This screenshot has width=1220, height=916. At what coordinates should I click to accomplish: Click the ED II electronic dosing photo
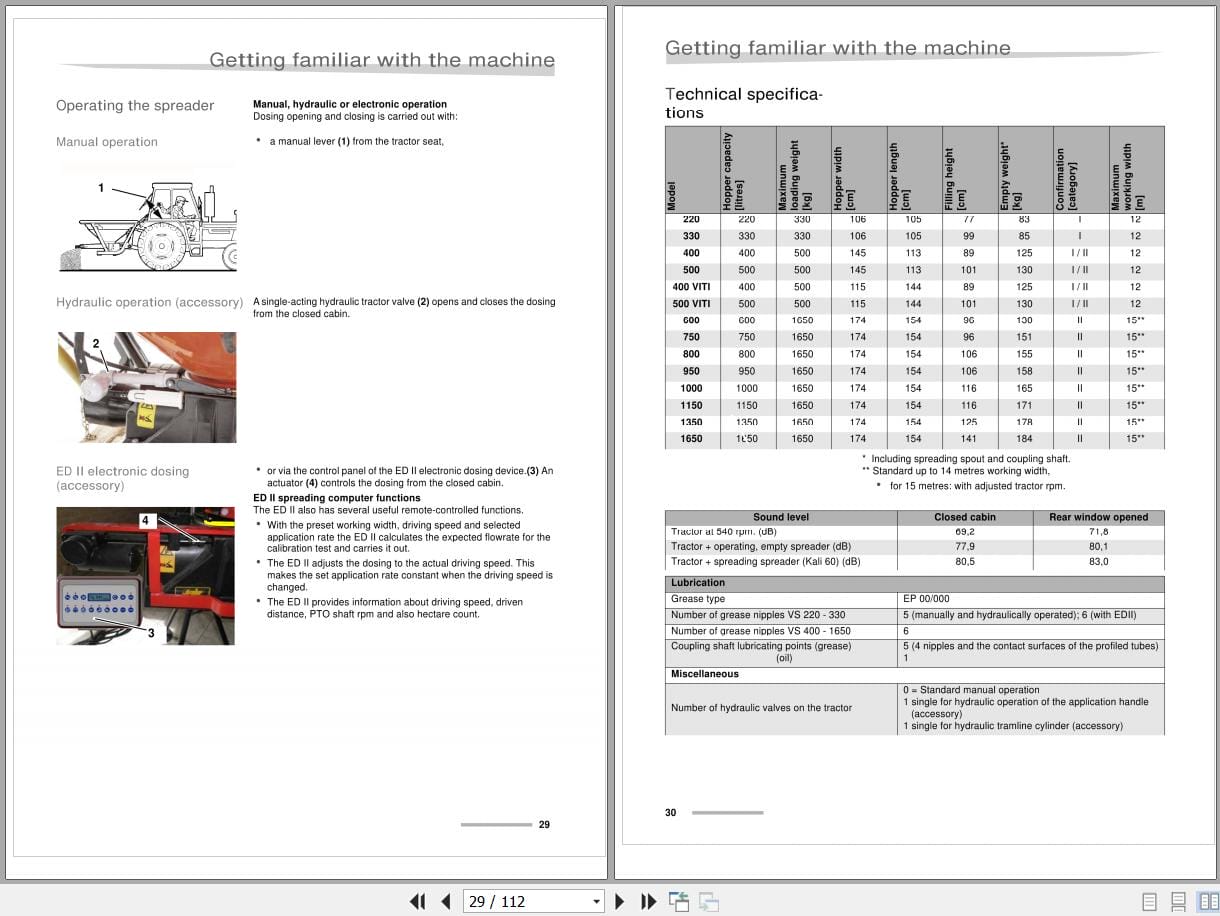pos(146,576)
